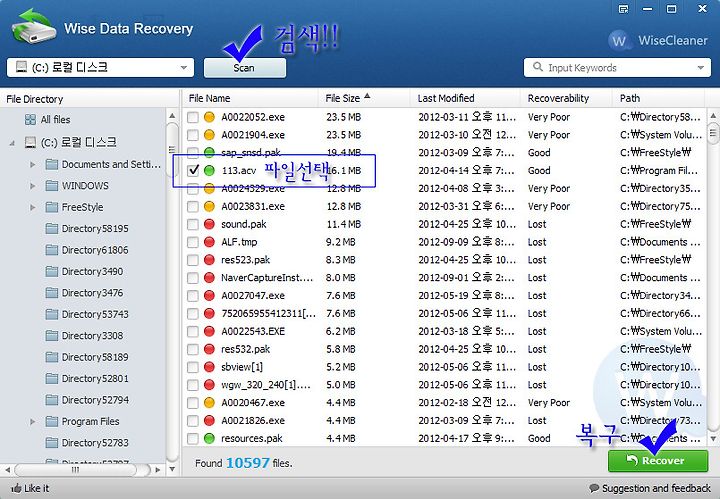Check the res532.pak checkbox

point(193,349)
